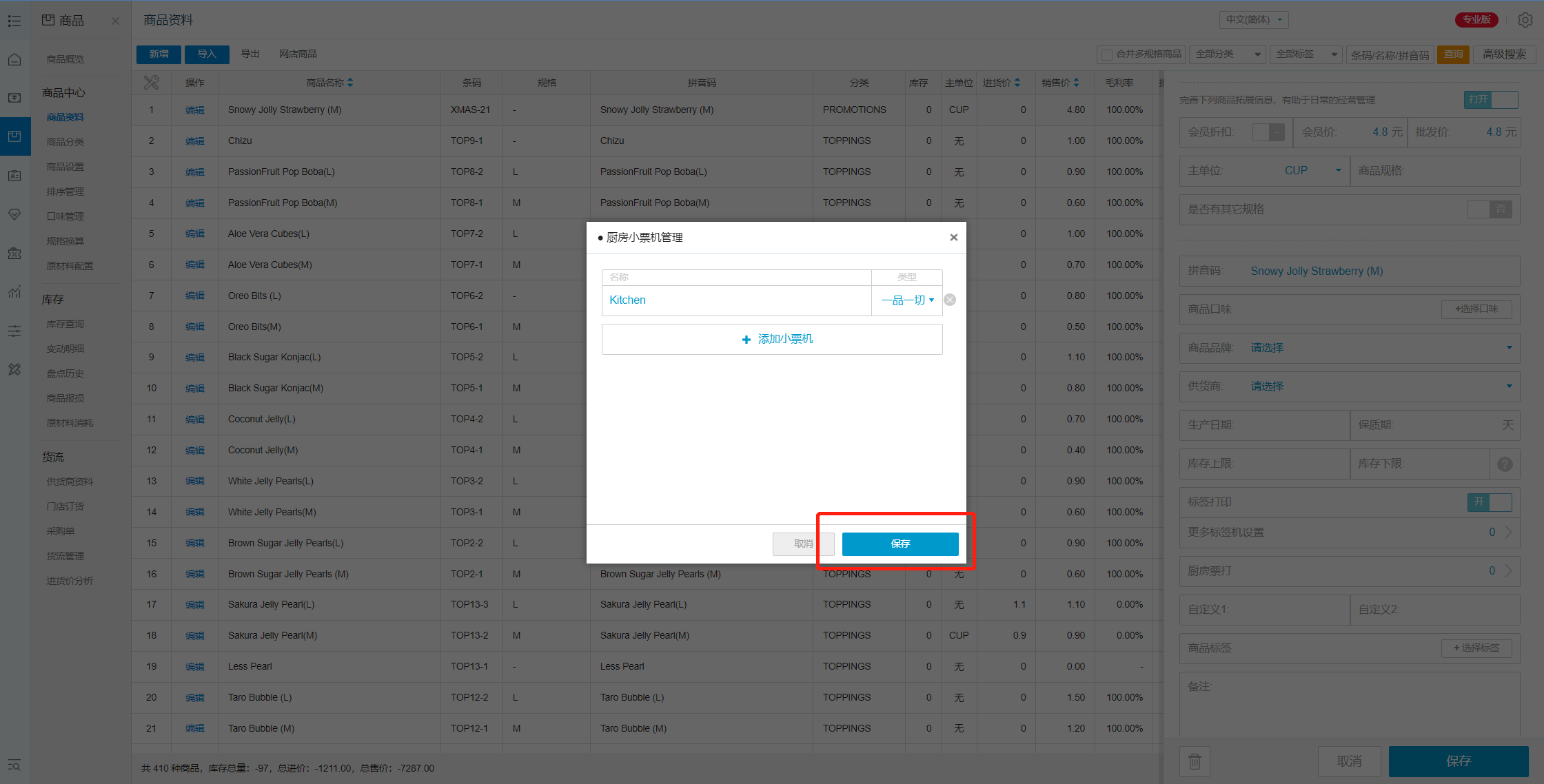Image resolution: width=1544 pixels, height=784 pixels.
Task: Click the help icon beside 库存下限
Action: [1505, 464]
